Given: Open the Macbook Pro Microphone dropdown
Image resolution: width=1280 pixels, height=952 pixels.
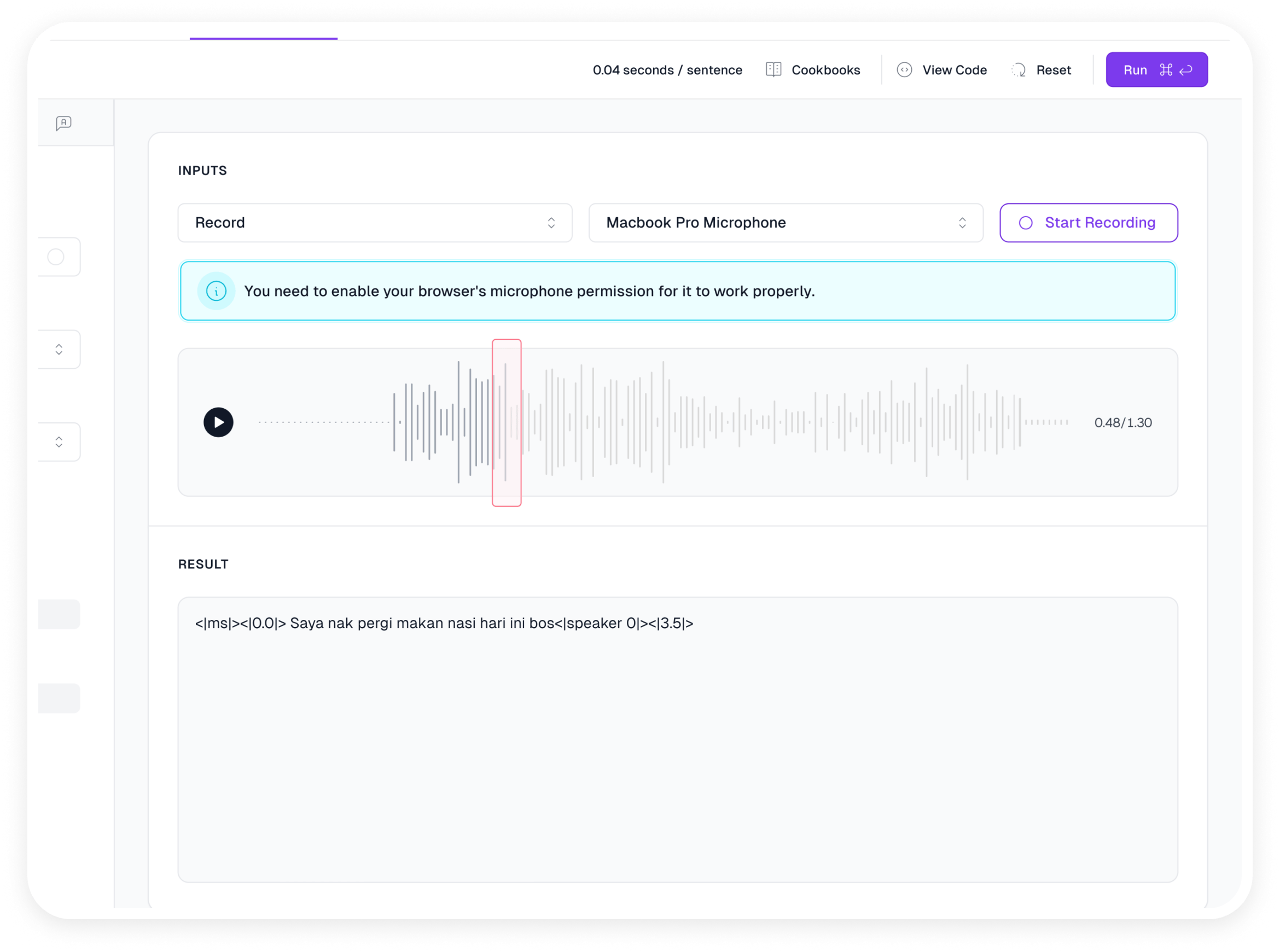Looking at the screenshot, I should (x=785, y=223).
